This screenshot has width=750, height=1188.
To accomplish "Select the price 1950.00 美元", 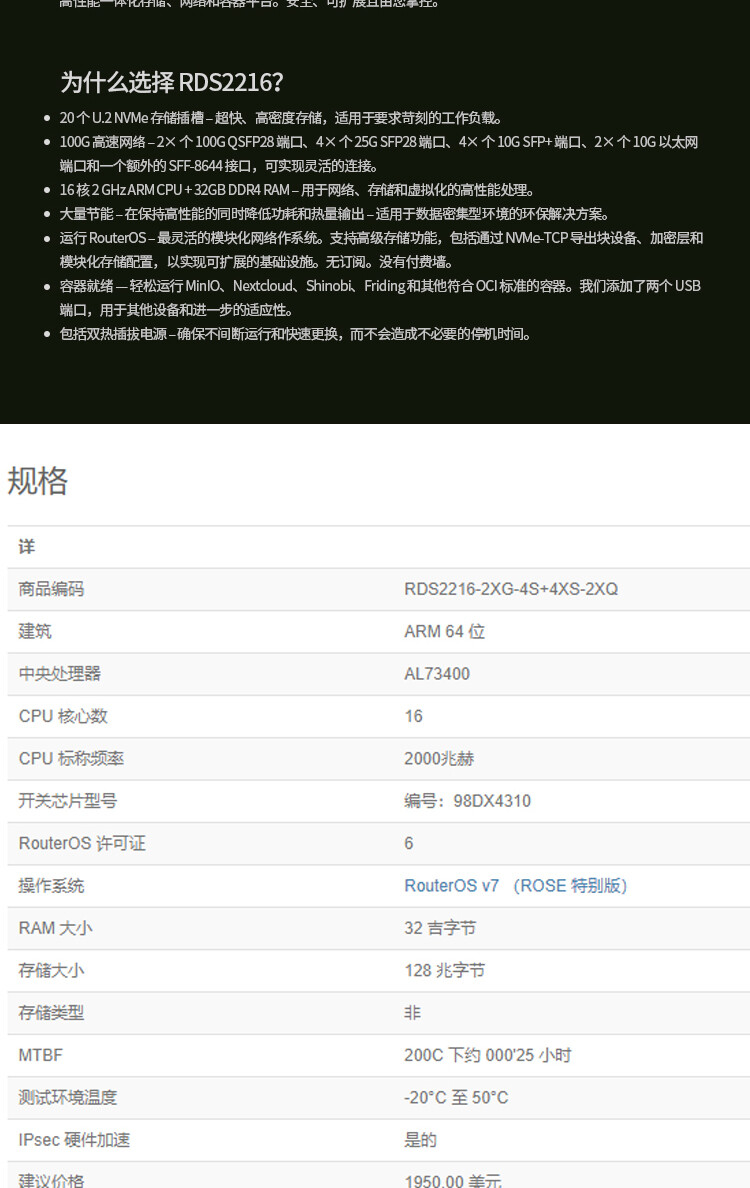I will coord(453,1180).
